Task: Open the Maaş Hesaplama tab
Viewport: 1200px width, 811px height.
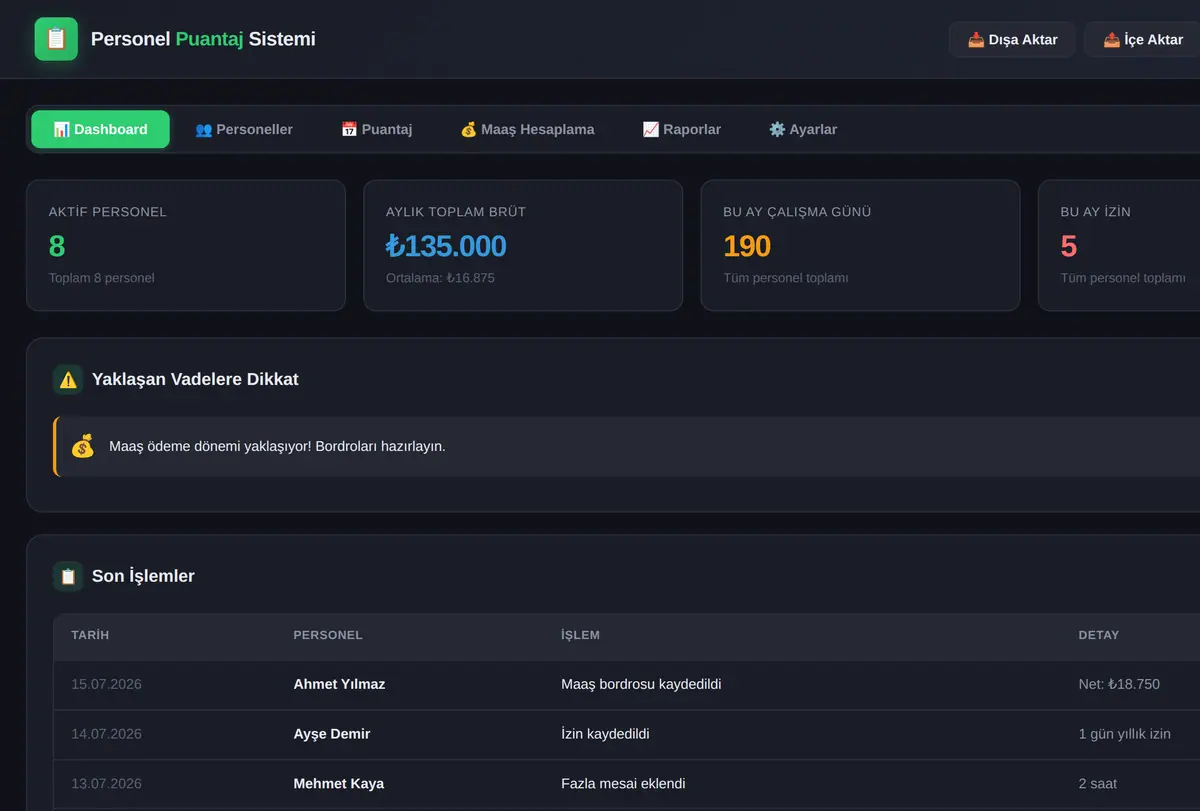Action: (527, 130)
